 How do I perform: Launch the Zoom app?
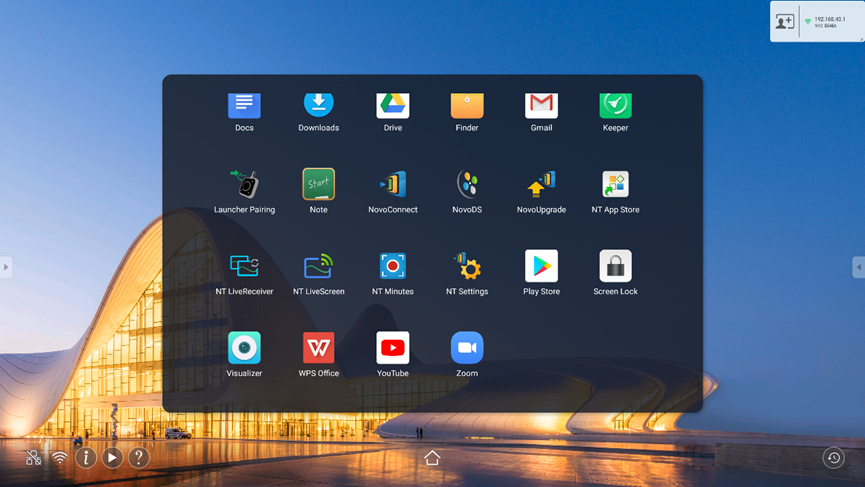[x=467, y=347]
